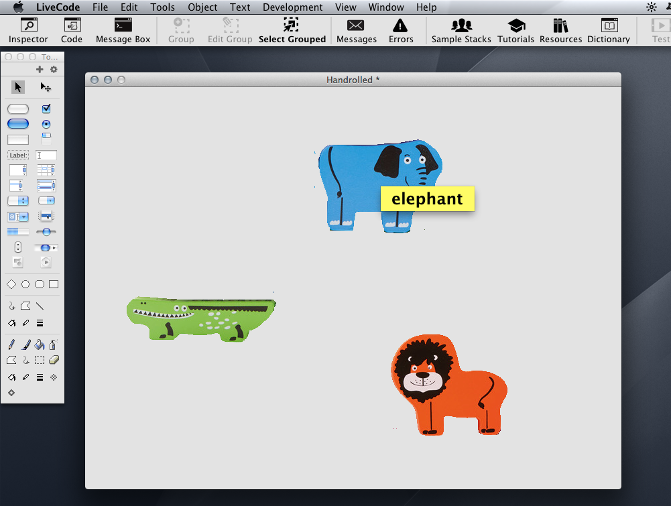
Task: Select the paint bucket tool
Action: (39, 344)
